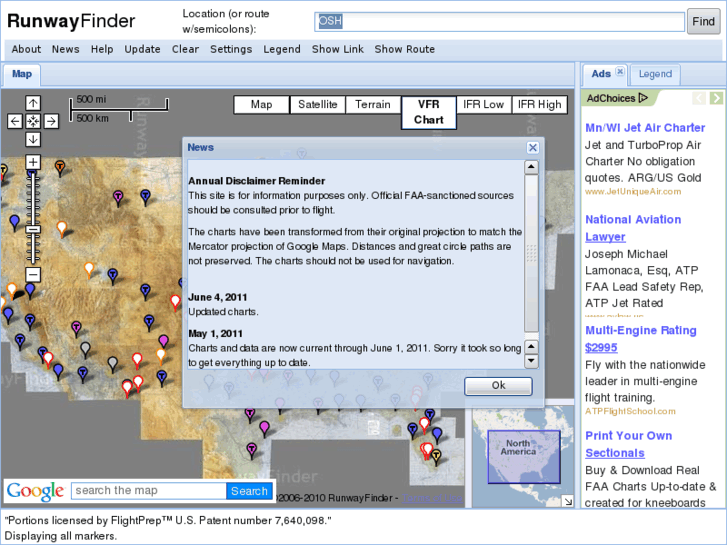The image size is (727, 545).
Task: Click the Update menu item
Action: coord(142,49)
